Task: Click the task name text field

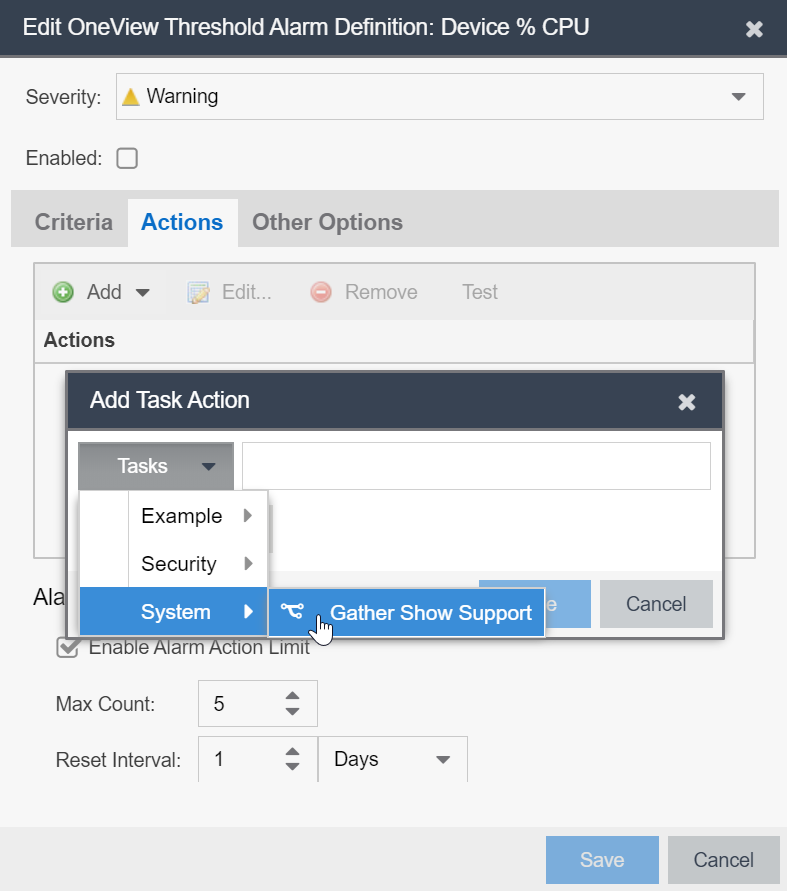Action: [x=476, y=466]
